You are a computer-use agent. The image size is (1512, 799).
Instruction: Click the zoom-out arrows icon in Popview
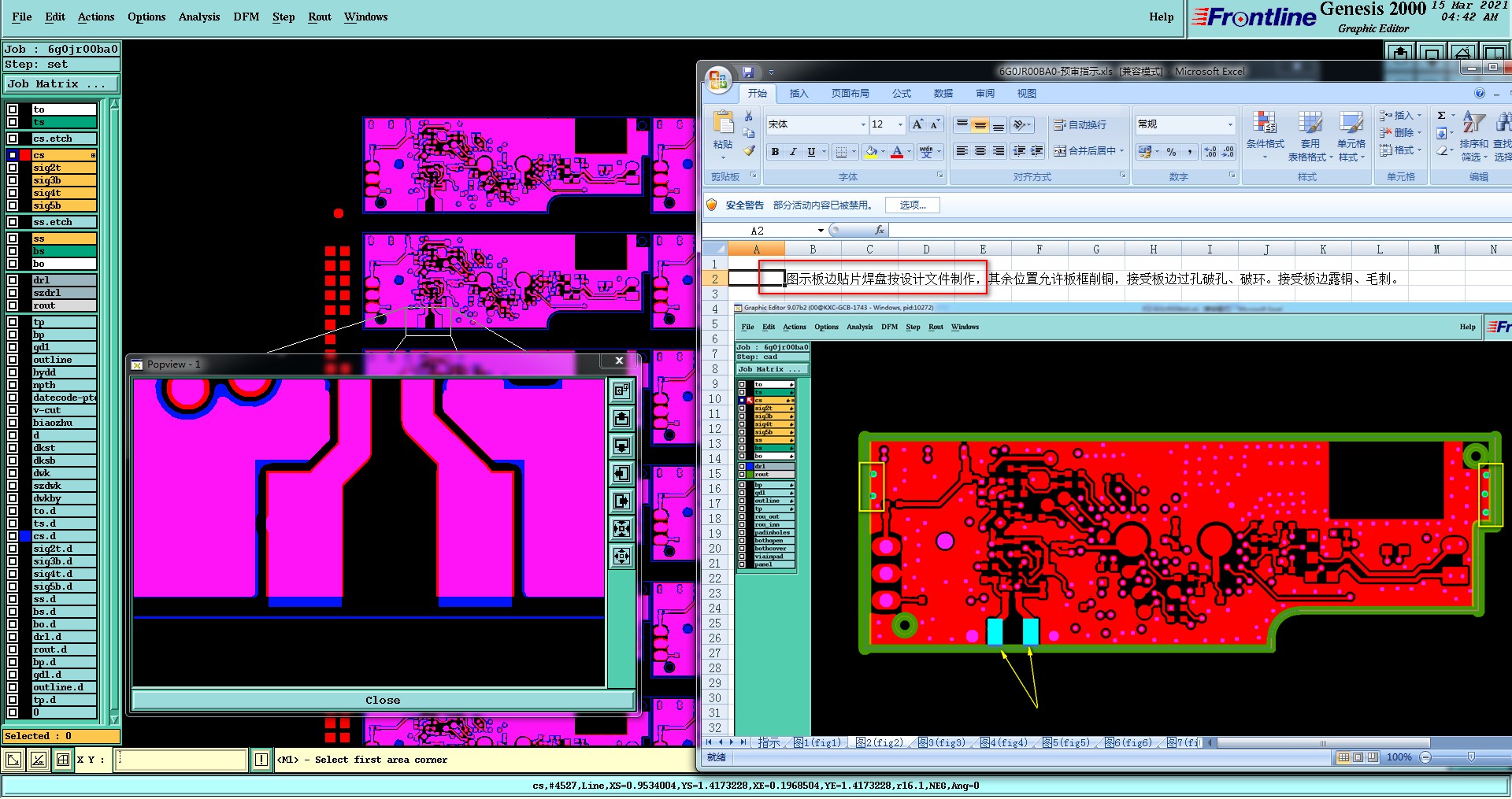coord(621,556)
